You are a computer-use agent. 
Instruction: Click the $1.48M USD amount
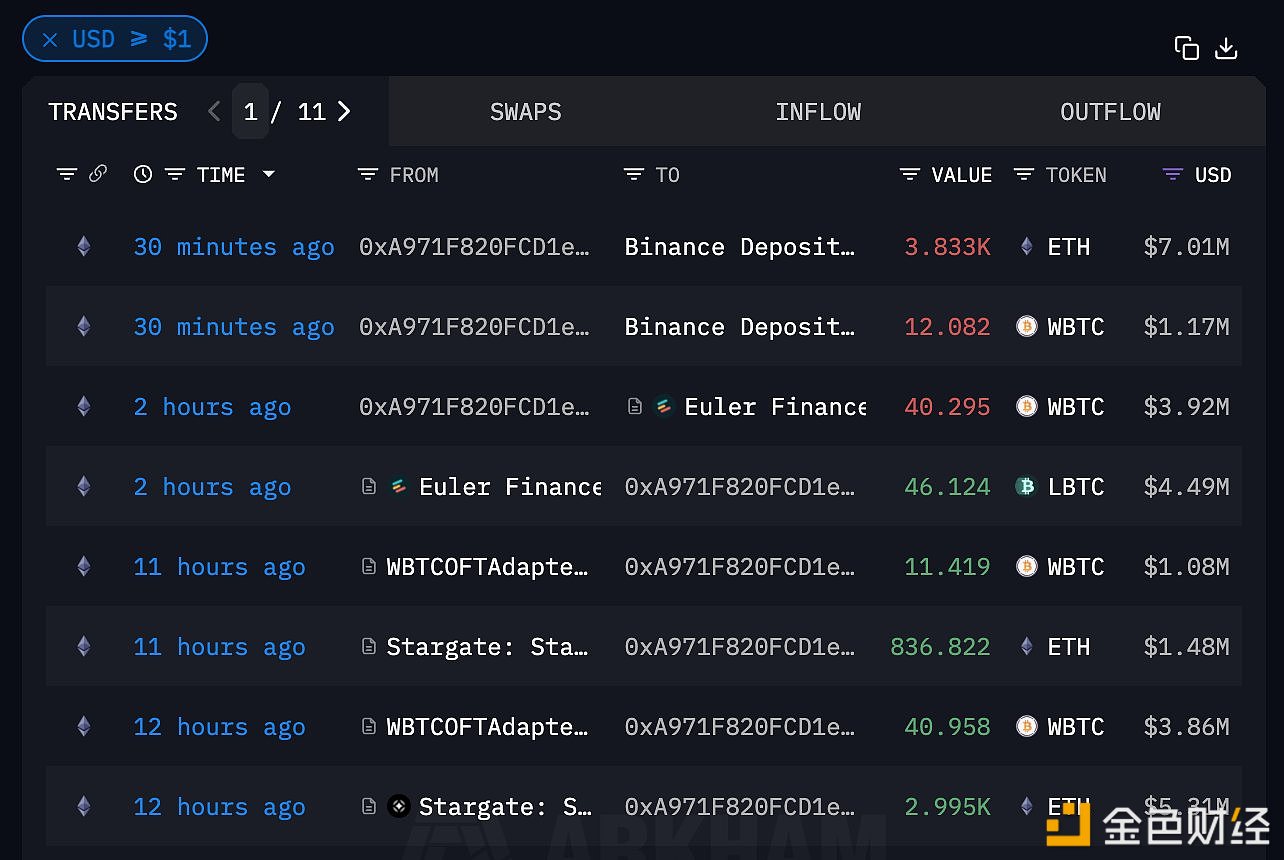[x=1186, y=647]
